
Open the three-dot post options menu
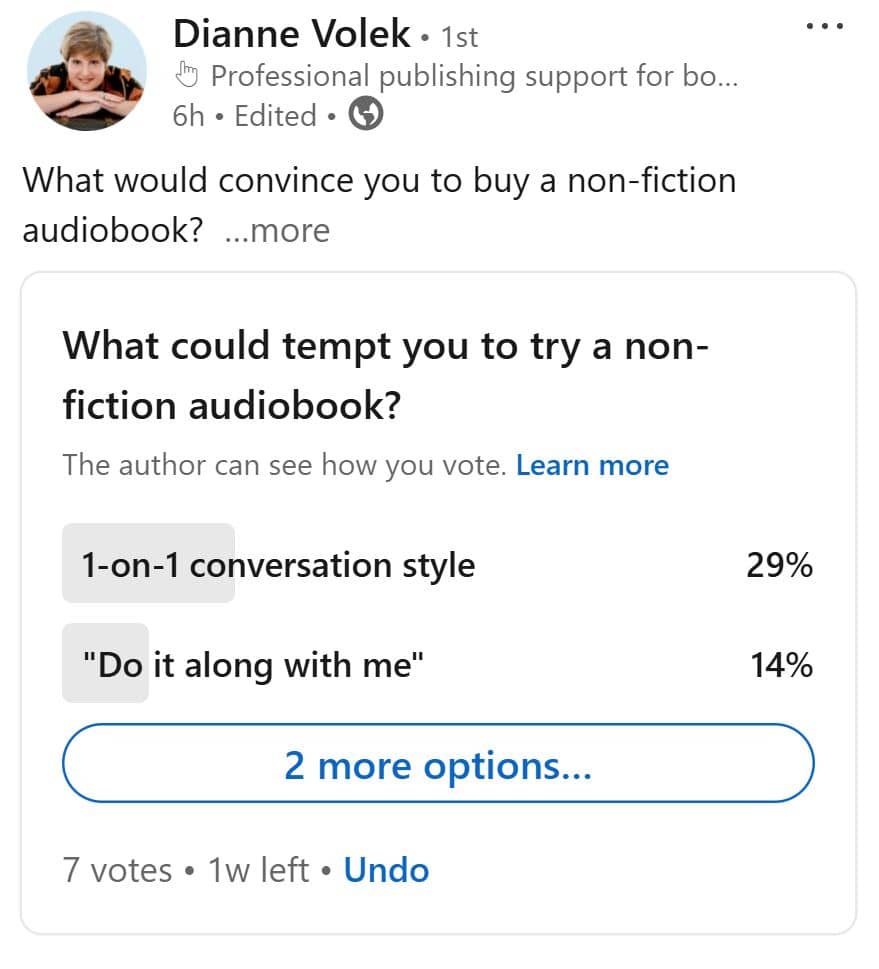tap(825, 27)
